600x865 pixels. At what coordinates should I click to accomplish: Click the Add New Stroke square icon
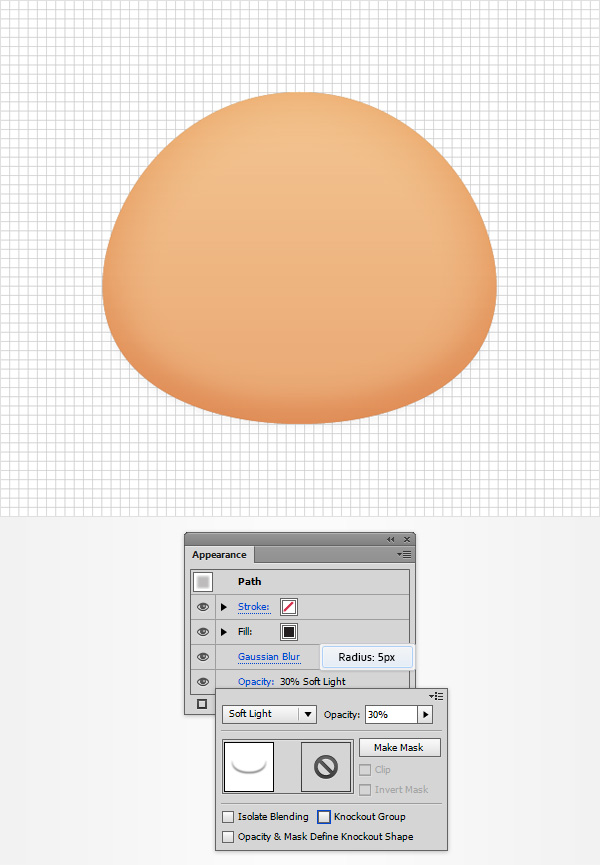[202, 704]
